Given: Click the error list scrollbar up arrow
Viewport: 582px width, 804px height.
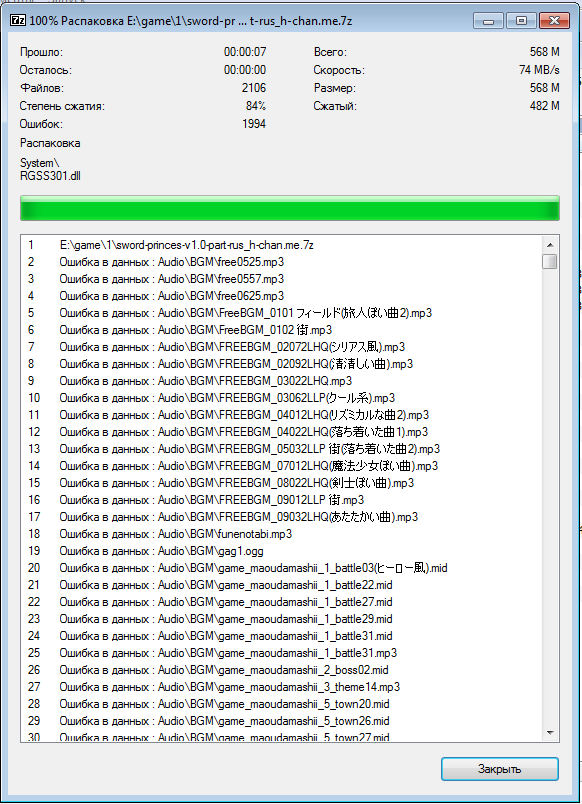Looking at the screenshot, I should click(x=550, y=245).
